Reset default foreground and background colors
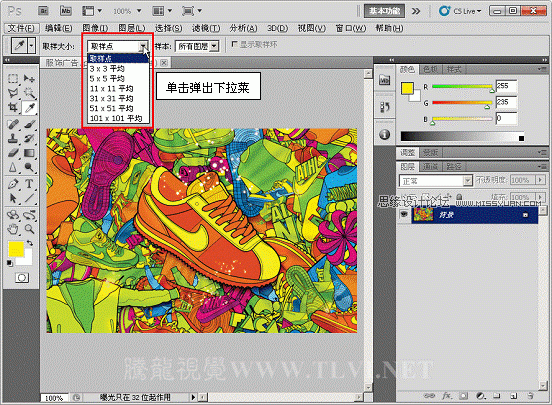The width and height of the screenshot is (552, 405). (x=10, y=263)
